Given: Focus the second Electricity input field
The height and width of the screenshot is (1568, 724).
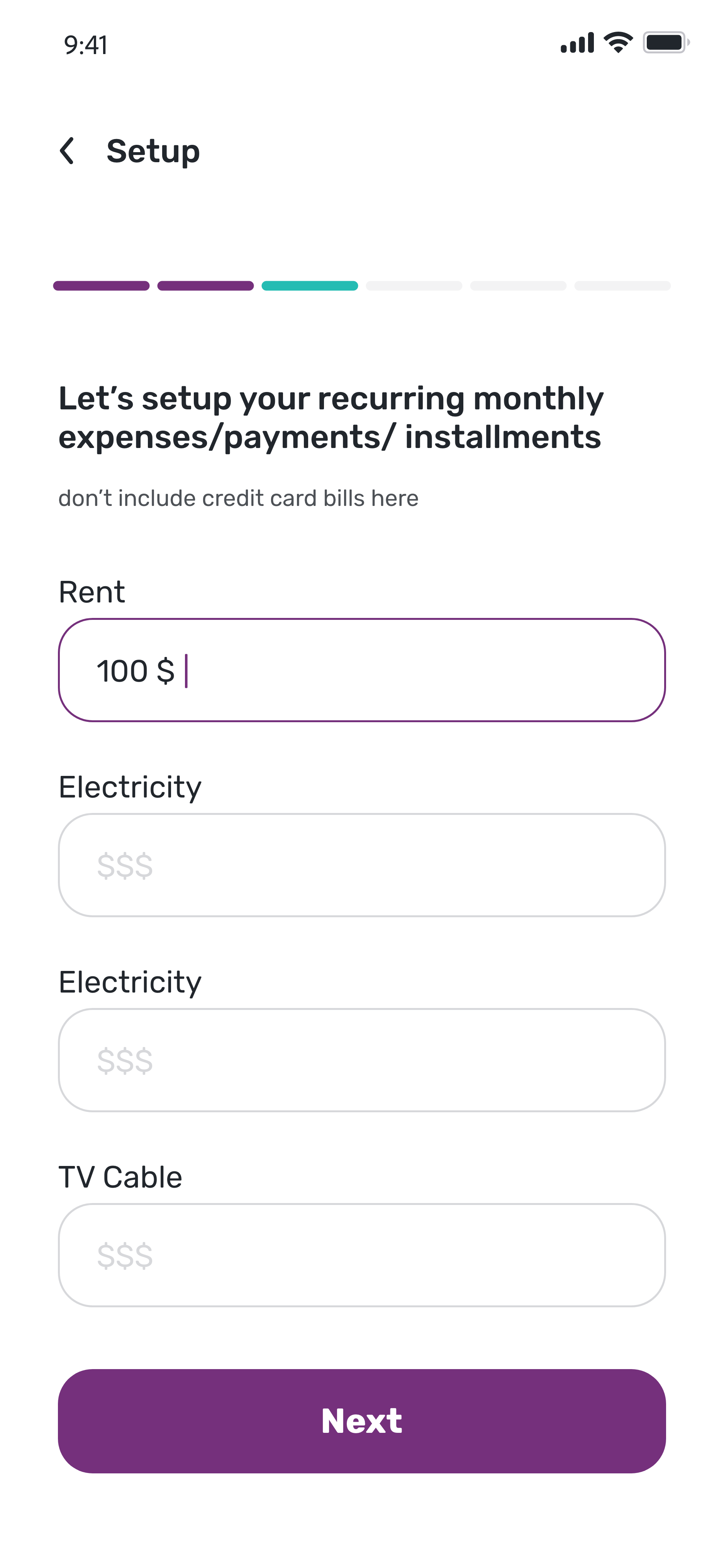Looking at the screenshot, I should point(362,1060).
